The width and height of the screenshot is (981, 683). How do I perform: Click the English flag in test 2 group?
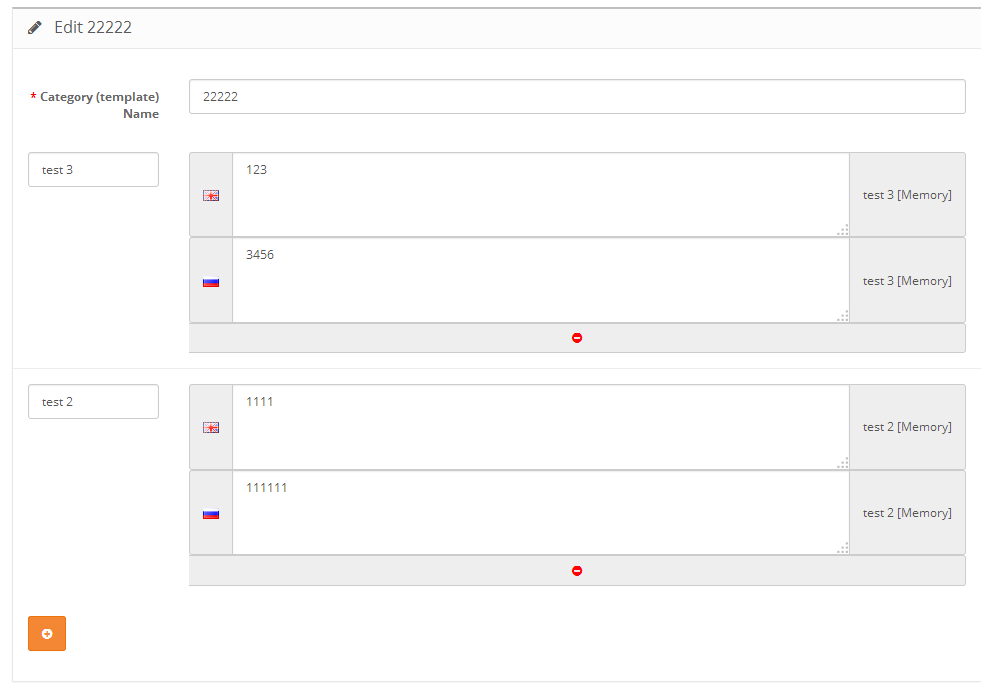(x=211, y=428)
